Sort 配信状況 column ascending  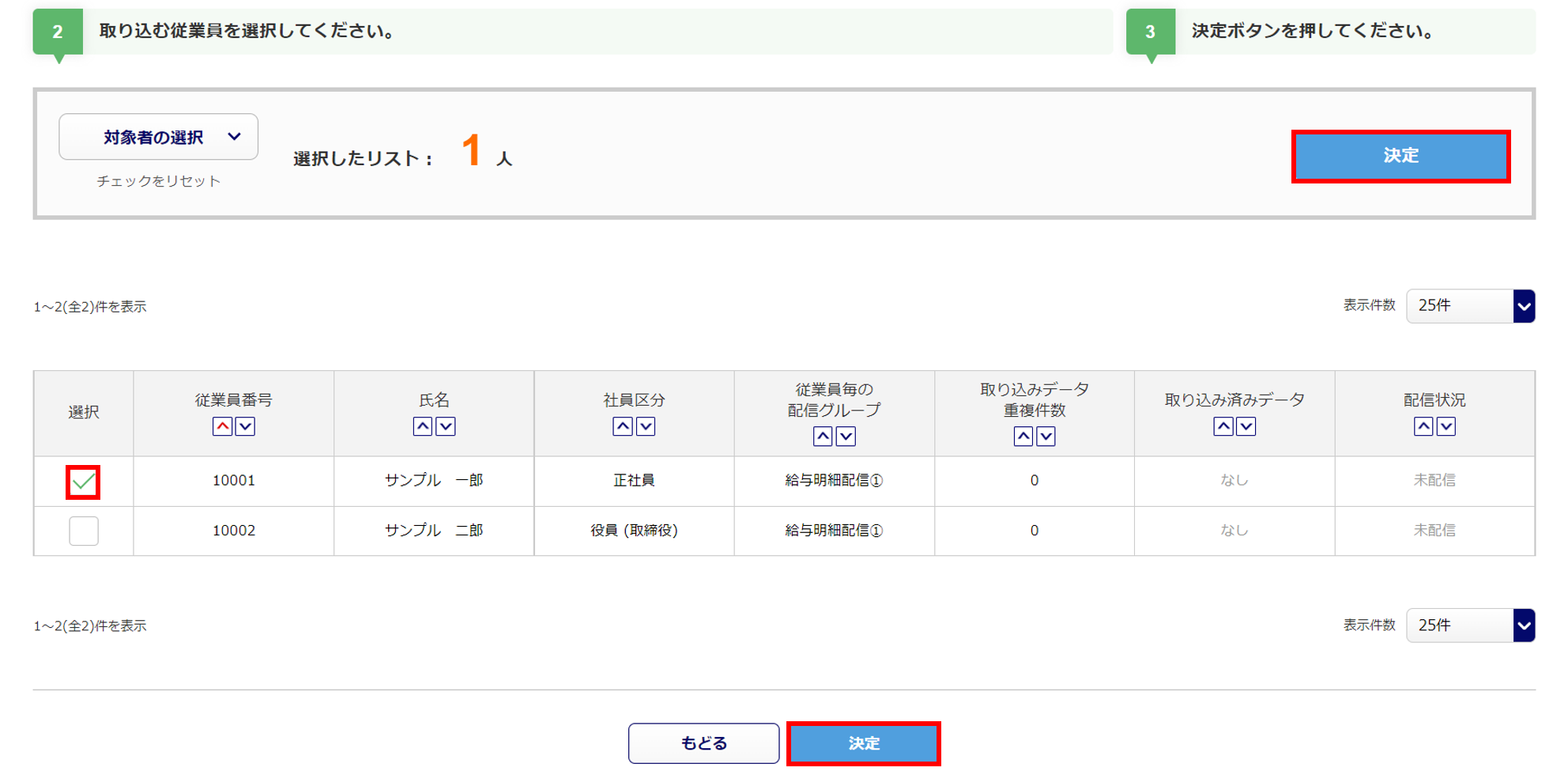point(1423,427)
